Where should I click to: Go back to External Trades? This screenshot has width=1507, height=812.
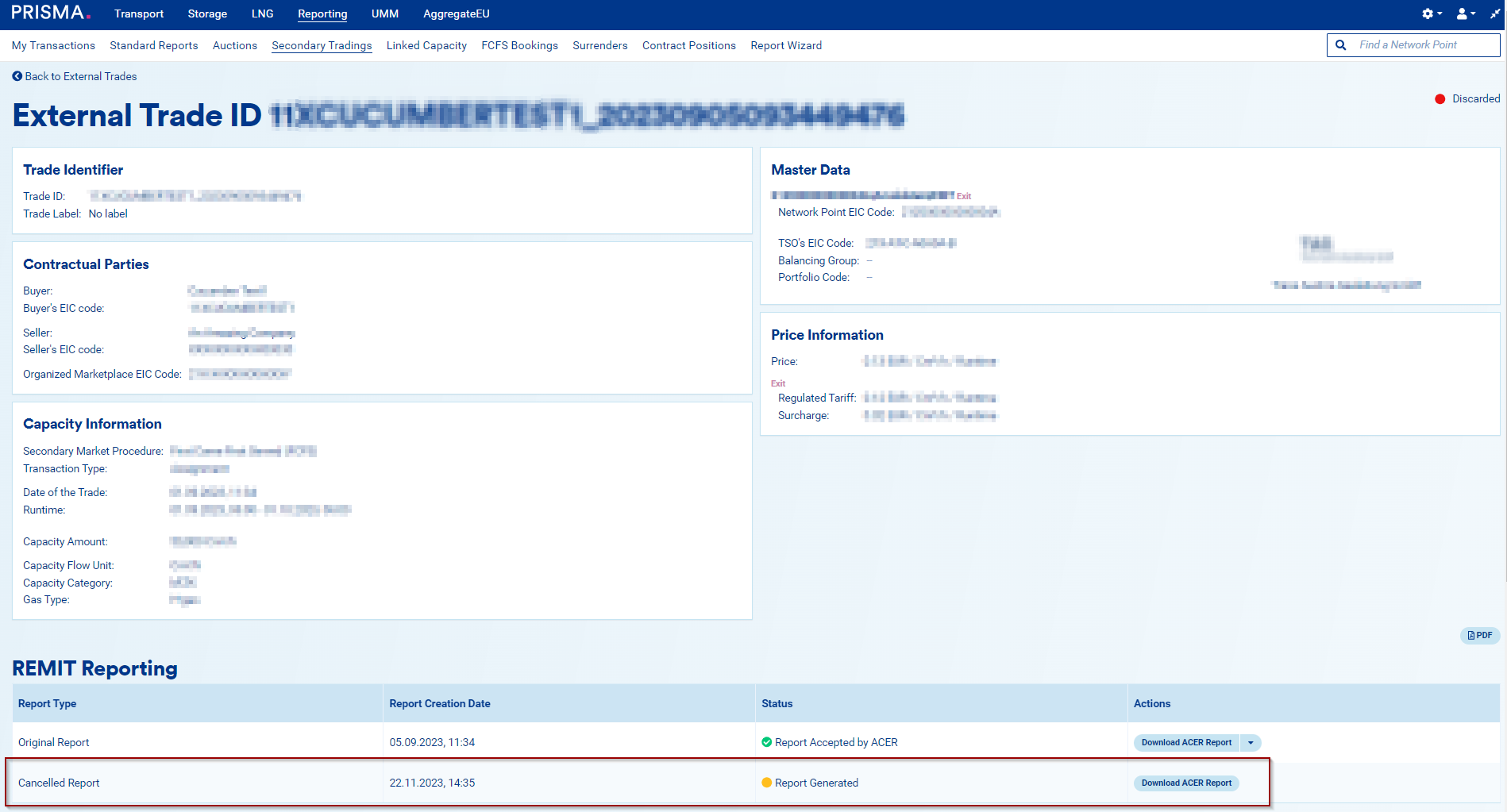80,76
